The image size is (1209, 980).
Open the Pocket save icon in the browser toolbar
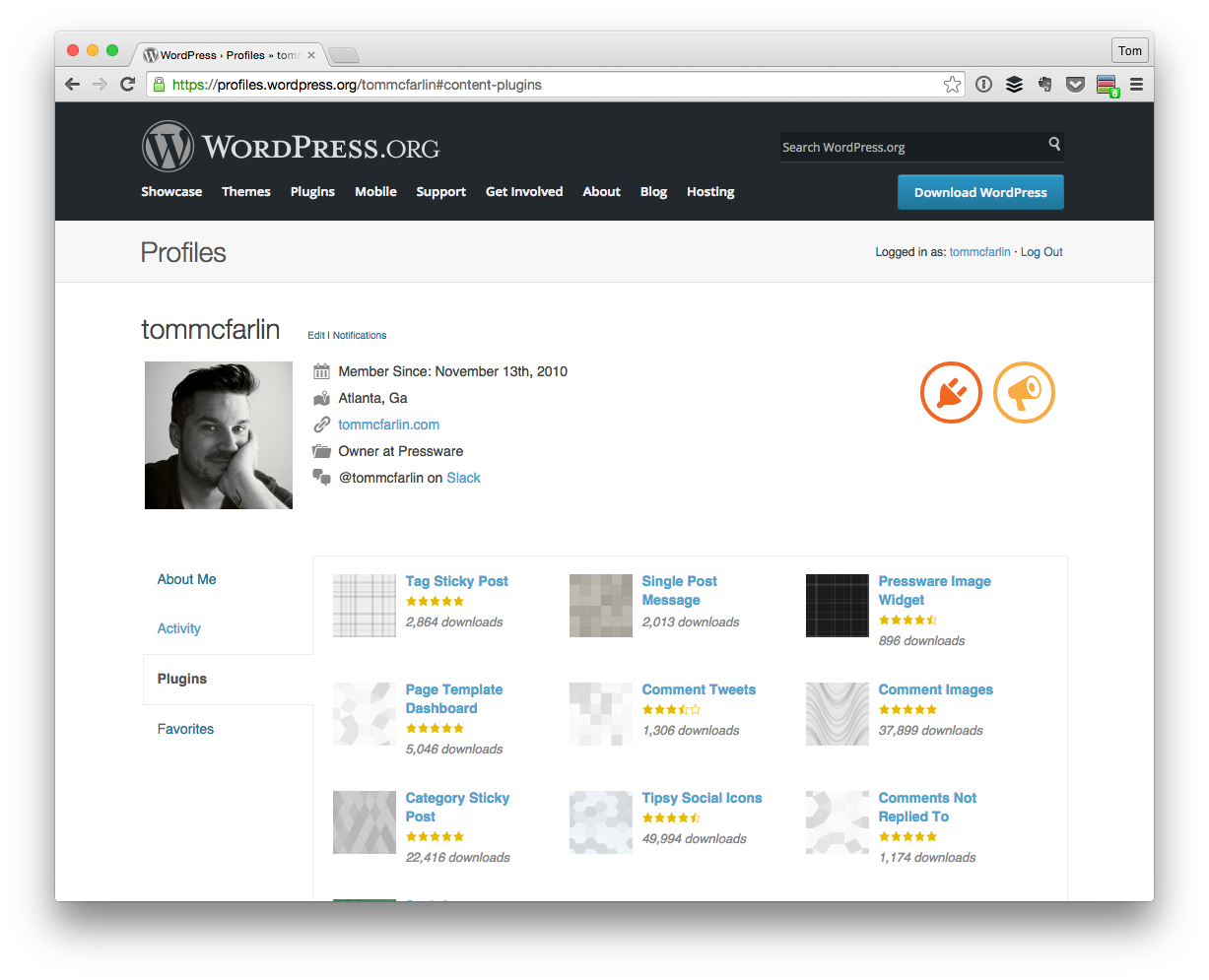[x=1075, y=85]
